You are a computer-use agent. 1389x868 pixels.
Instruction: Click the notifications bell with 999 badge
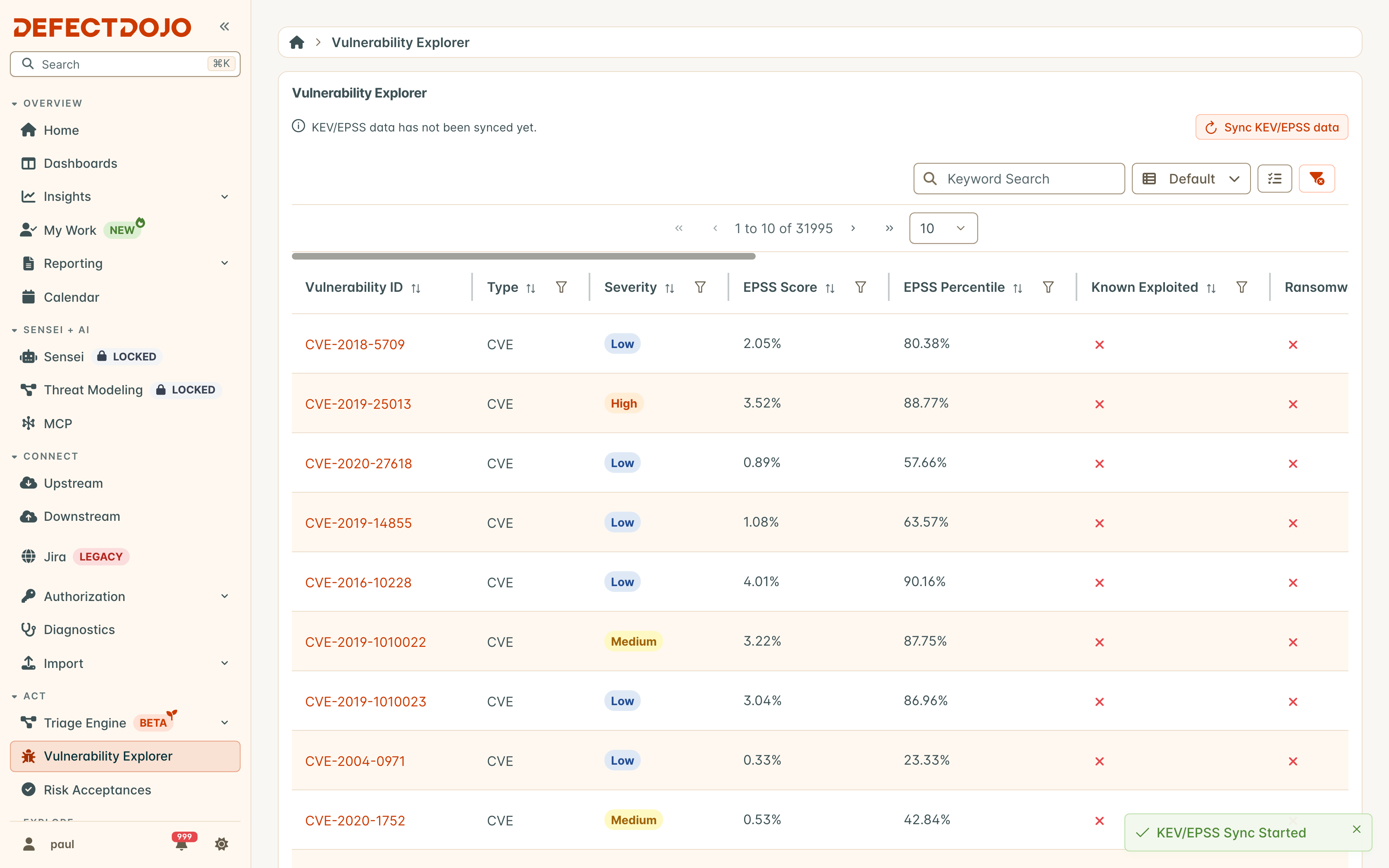point(183,843)
